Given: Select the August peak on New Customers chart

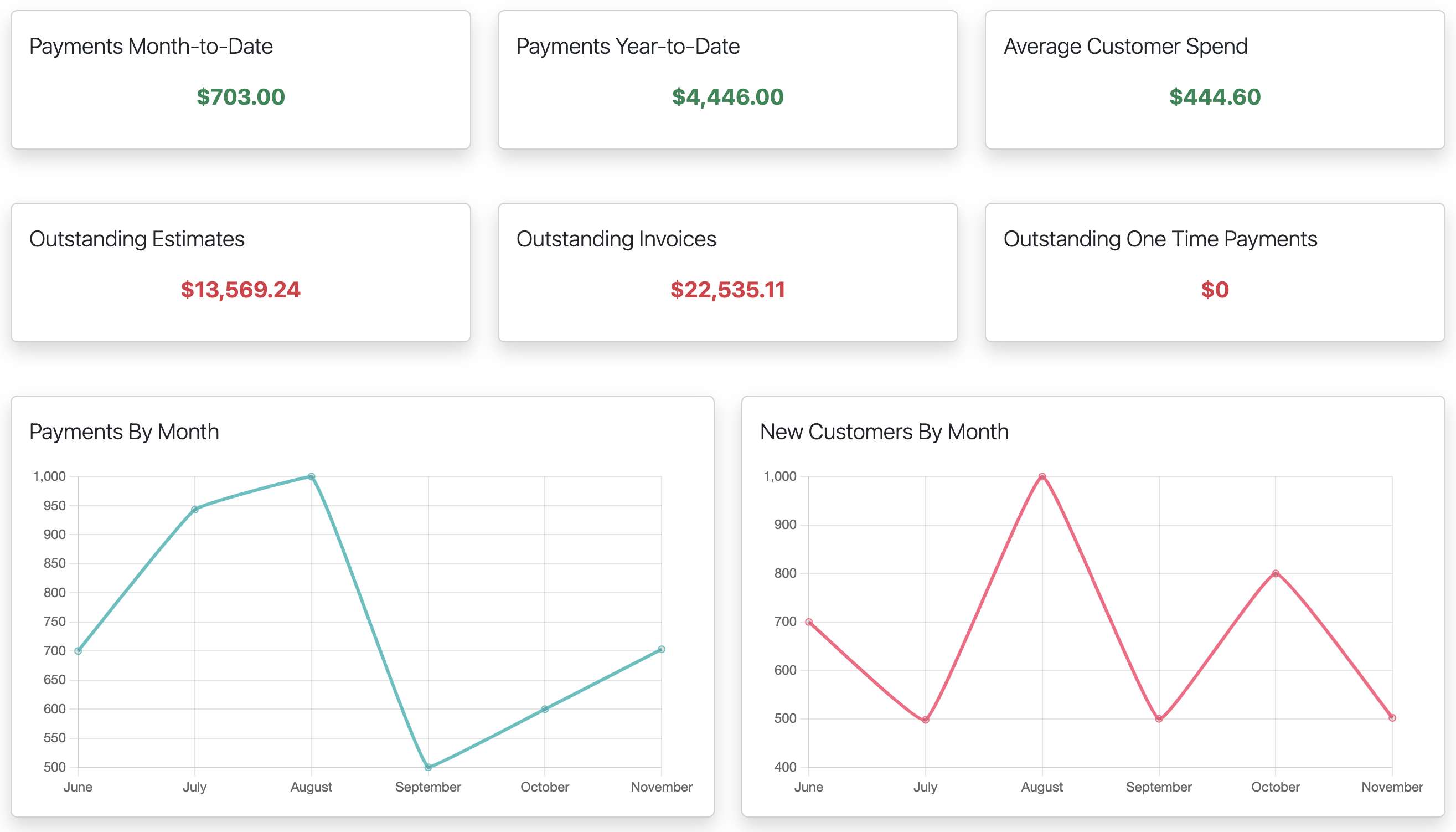Looking at the screenshot, I should tap(1042, 475).
